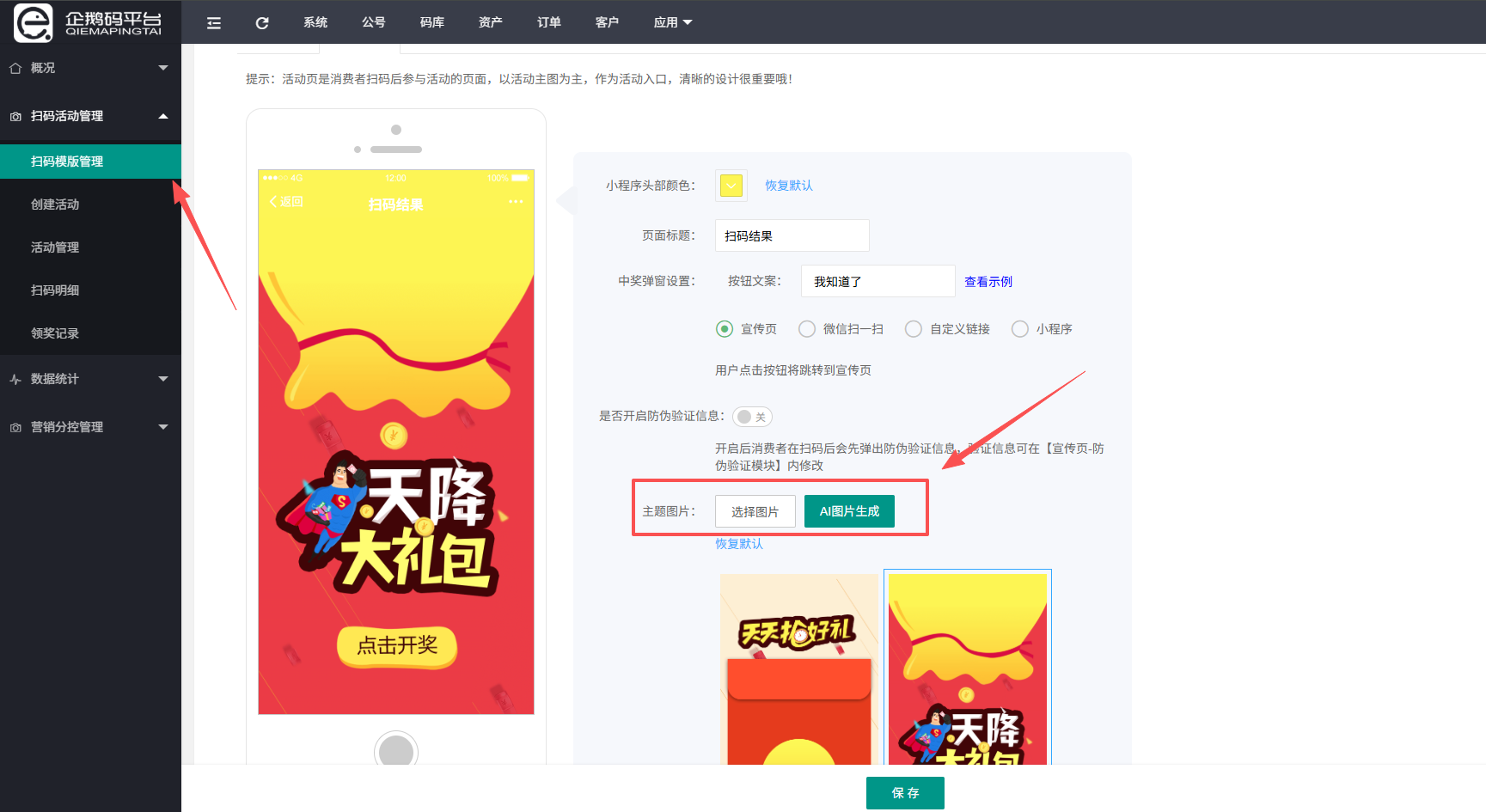This screenshot has width=1486, height=812.
Task: Click the hamburger menu collapse icon
Action: click(x=214, y=23)
